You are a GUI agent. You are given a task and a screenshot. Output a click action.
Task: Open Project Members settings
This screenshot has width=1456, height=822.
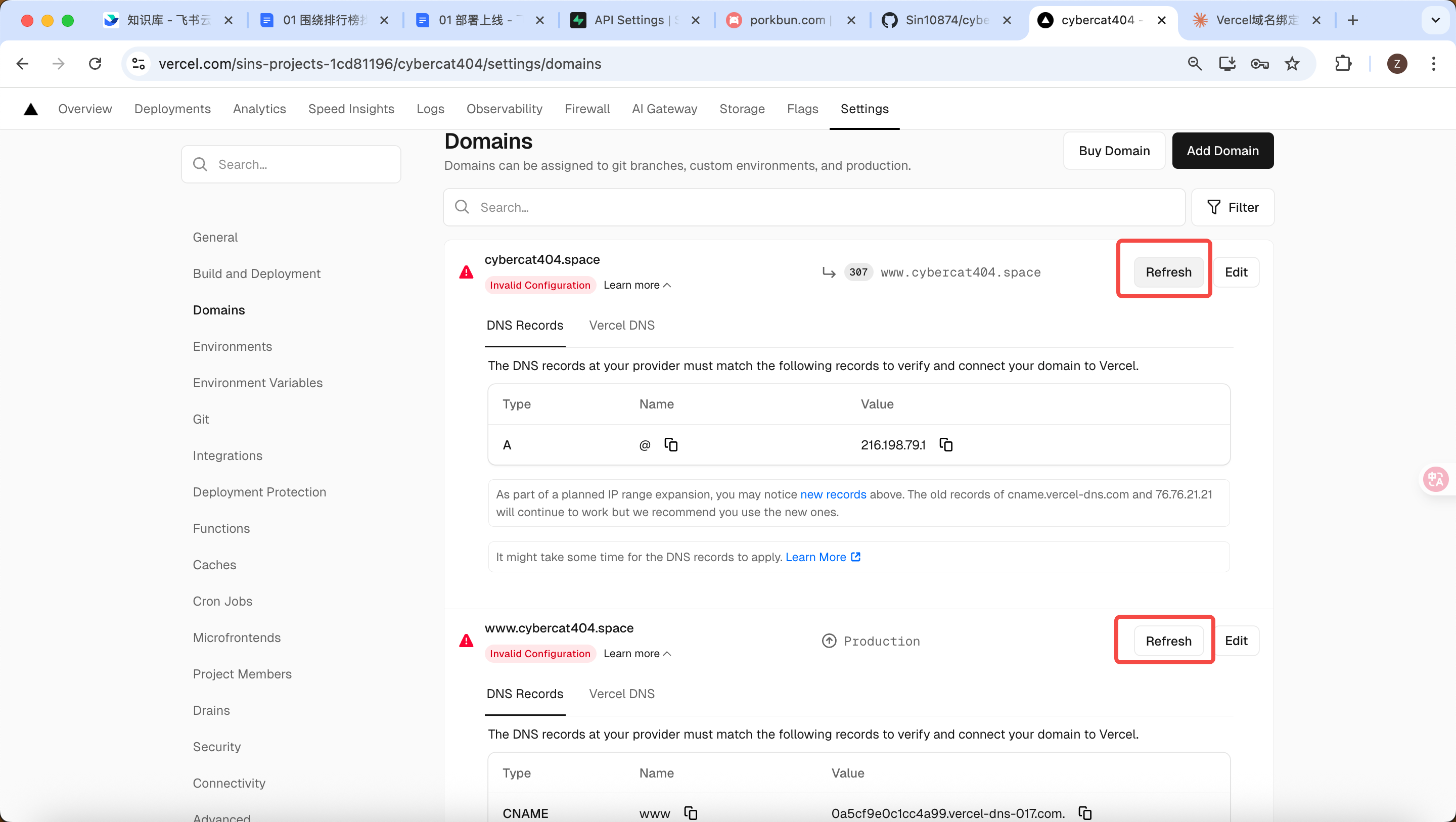[x=242, y=674]
